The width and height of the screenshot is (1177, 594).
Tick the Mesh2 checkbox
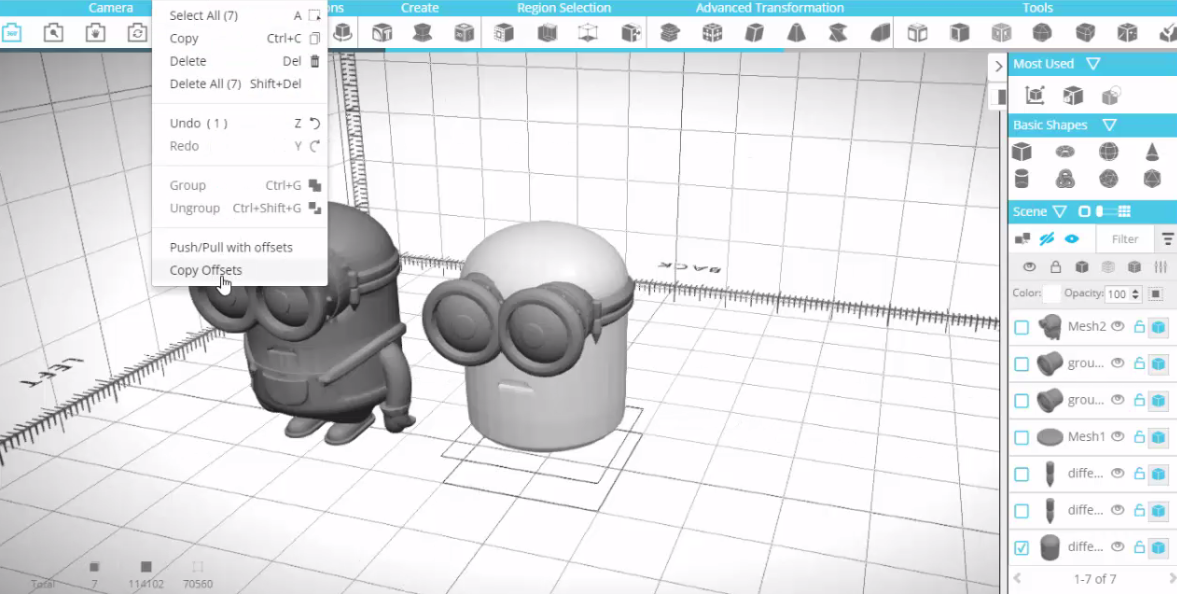pos(1022,327)
